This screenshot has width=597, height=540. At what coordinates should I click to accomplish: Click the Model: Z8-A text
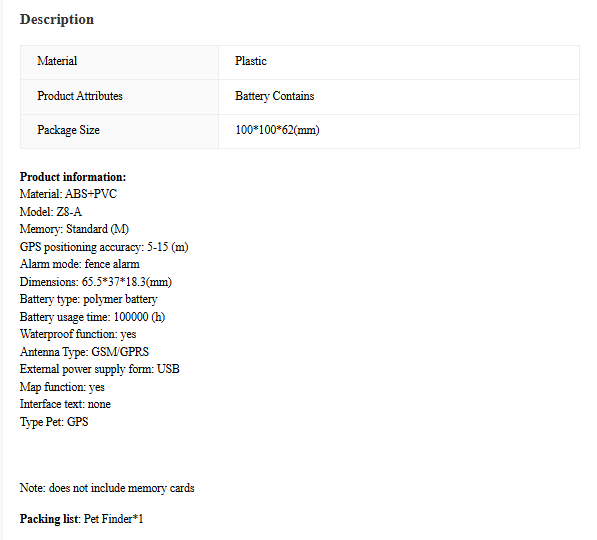(51, 212)
